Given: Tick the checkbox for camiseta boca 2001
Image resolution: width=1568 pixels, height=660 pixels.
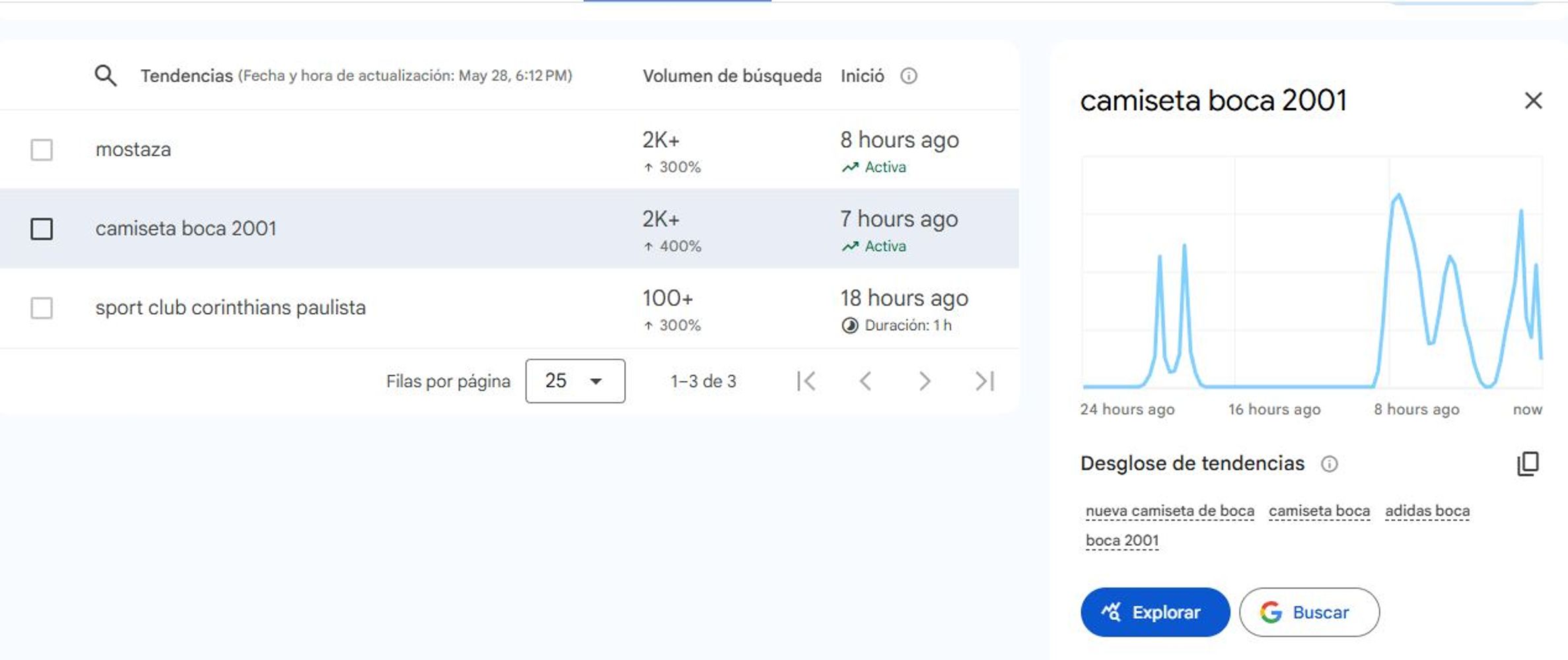Looking at the screenshot, I should (42, 229).
